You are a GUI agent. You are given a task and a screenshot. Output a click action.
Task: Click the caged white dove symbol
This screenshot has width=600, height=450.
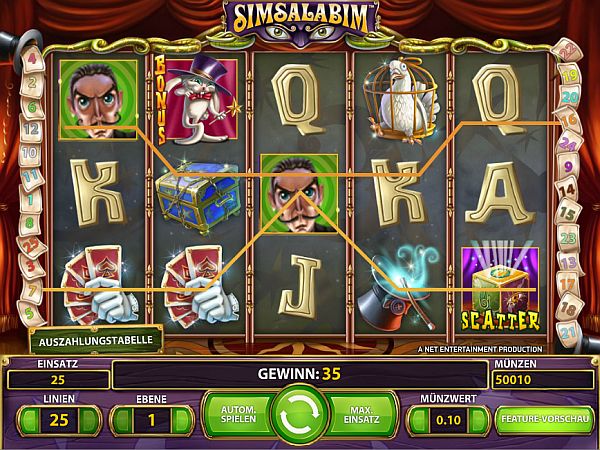(x=400, y=100)
